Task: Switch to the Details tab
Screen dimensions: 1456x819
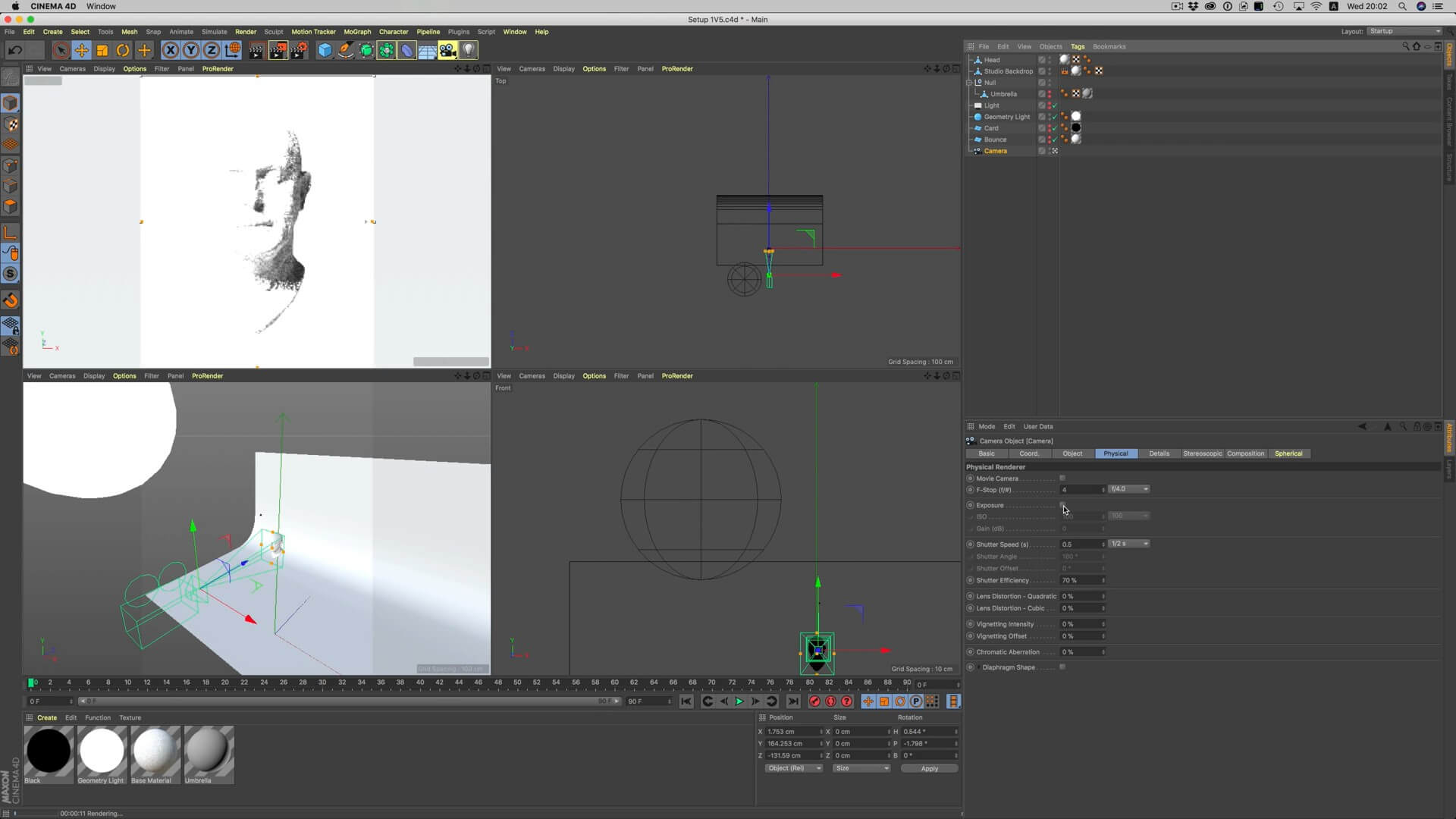Action: [x=1159, y=453]
